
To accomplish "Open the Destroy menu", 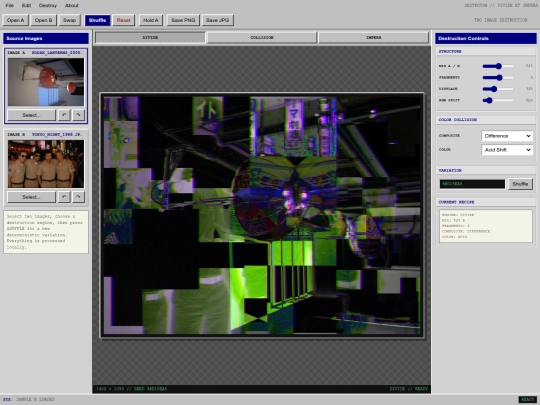I will tap(48, 6).
